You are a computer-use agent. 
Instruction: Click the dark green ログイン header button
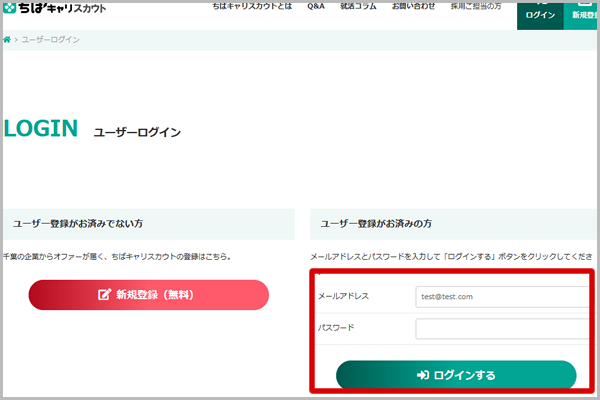coord(540,15)
